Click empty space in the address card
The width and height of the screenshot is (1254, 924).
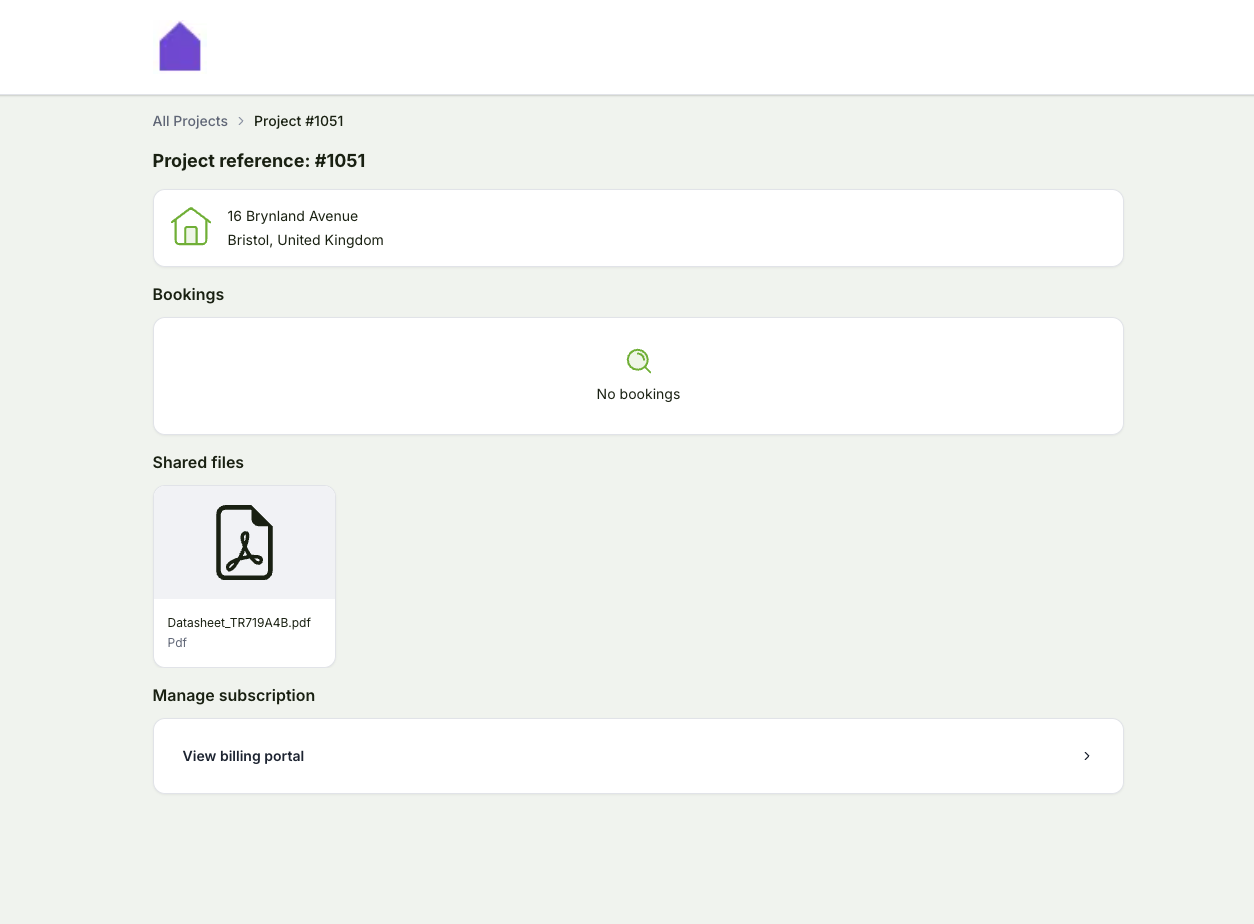(x=750, y=228)
